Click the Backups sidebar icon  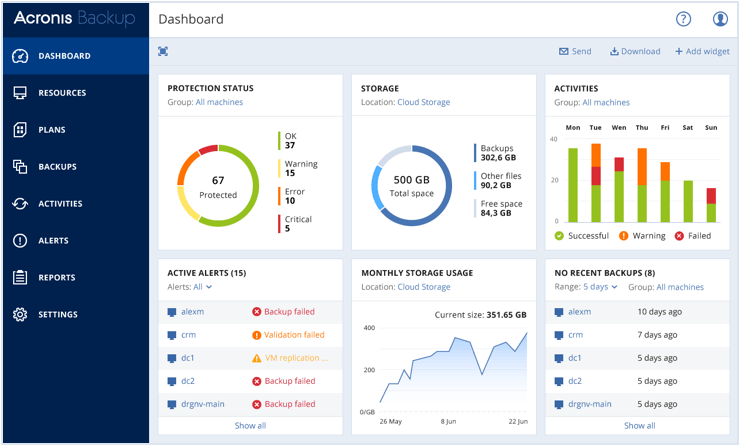pyautogui.click(x=19, y=167)
